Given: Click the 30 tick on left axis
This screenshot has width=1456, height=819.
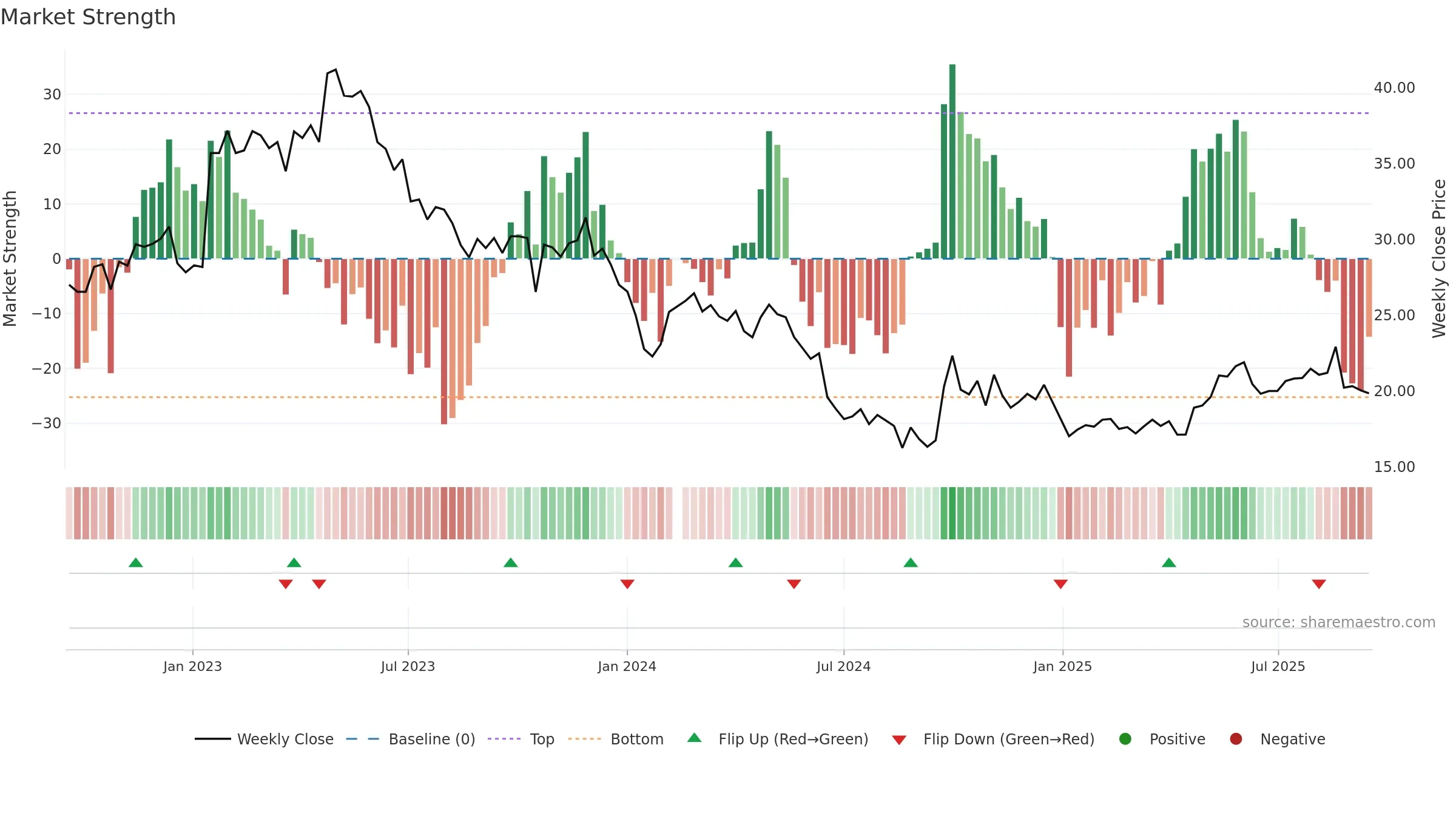Looking at the screenshot, I should tap(52, 94).
